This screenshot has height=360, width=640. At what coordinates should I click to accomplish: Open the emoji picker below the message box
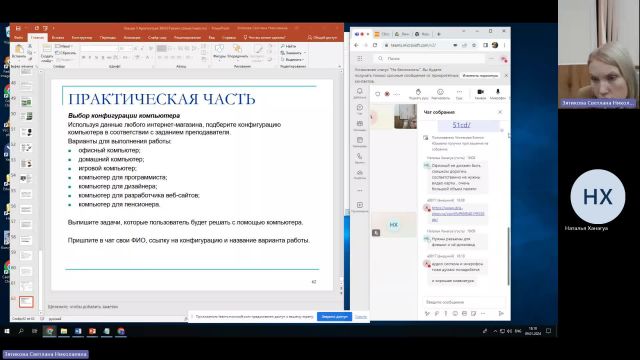click(x=455, y=313)
